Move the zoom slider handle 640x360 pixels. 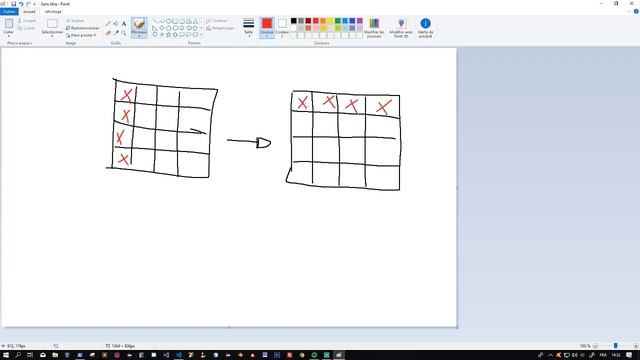pos(616,346)
